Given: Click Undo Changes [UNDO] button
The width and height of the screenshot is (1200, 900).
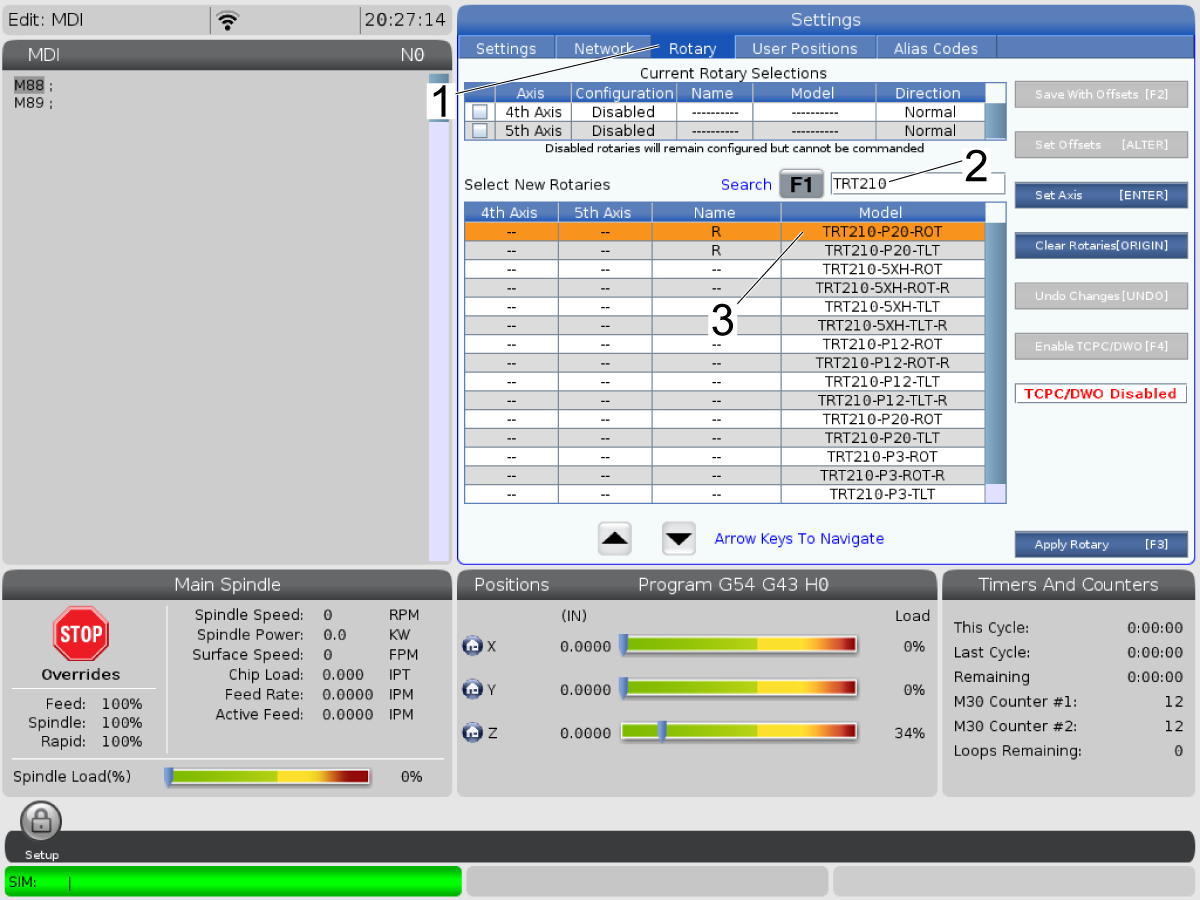Looking at the screenshot, I should 1101,296.
